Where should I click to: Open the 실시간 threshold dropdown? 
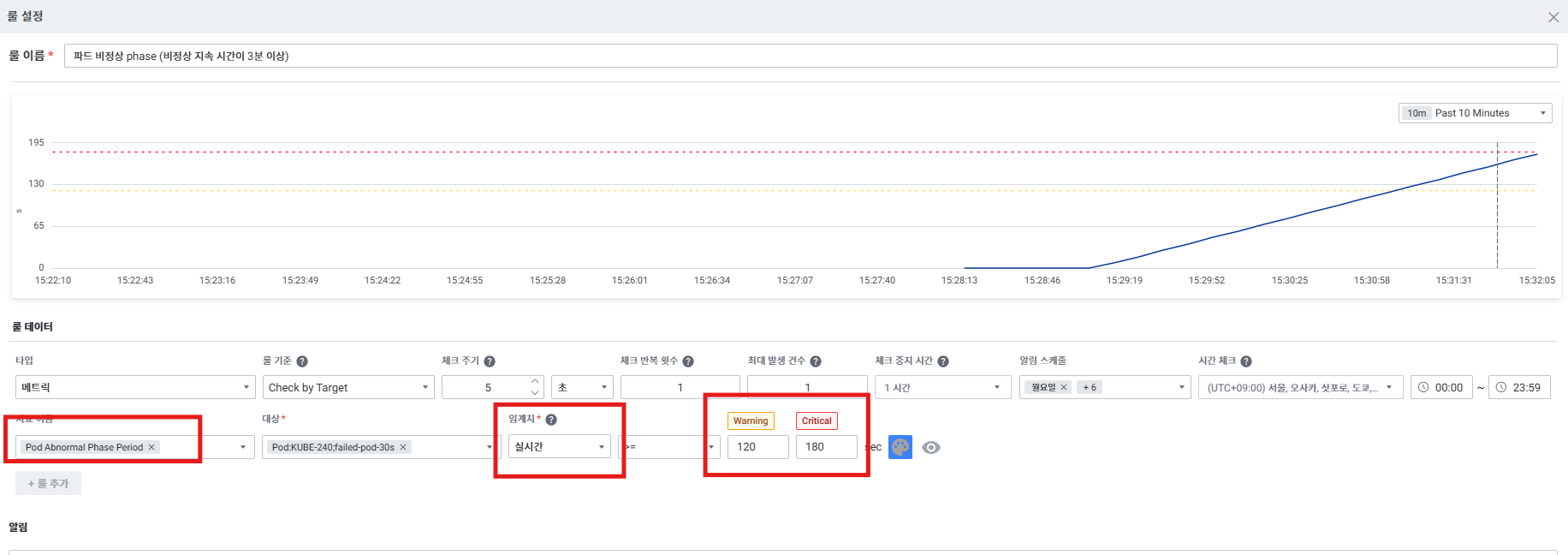click(559, 446)
